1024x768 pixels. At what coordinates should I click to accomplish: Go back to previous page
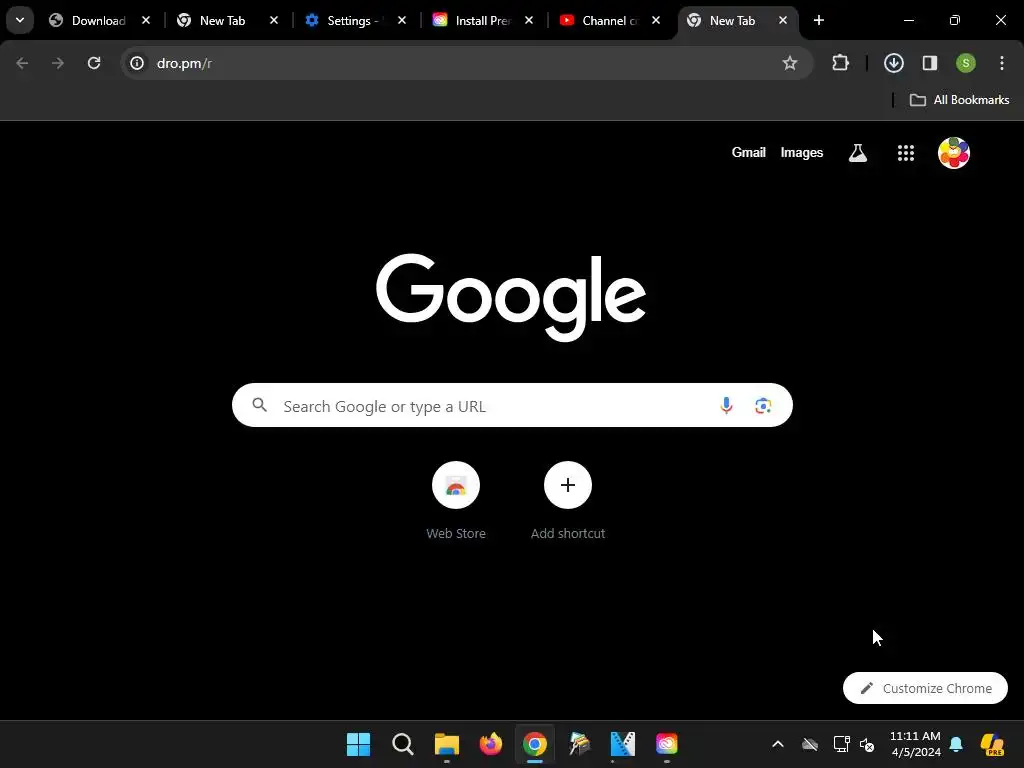tap(22, 63)
